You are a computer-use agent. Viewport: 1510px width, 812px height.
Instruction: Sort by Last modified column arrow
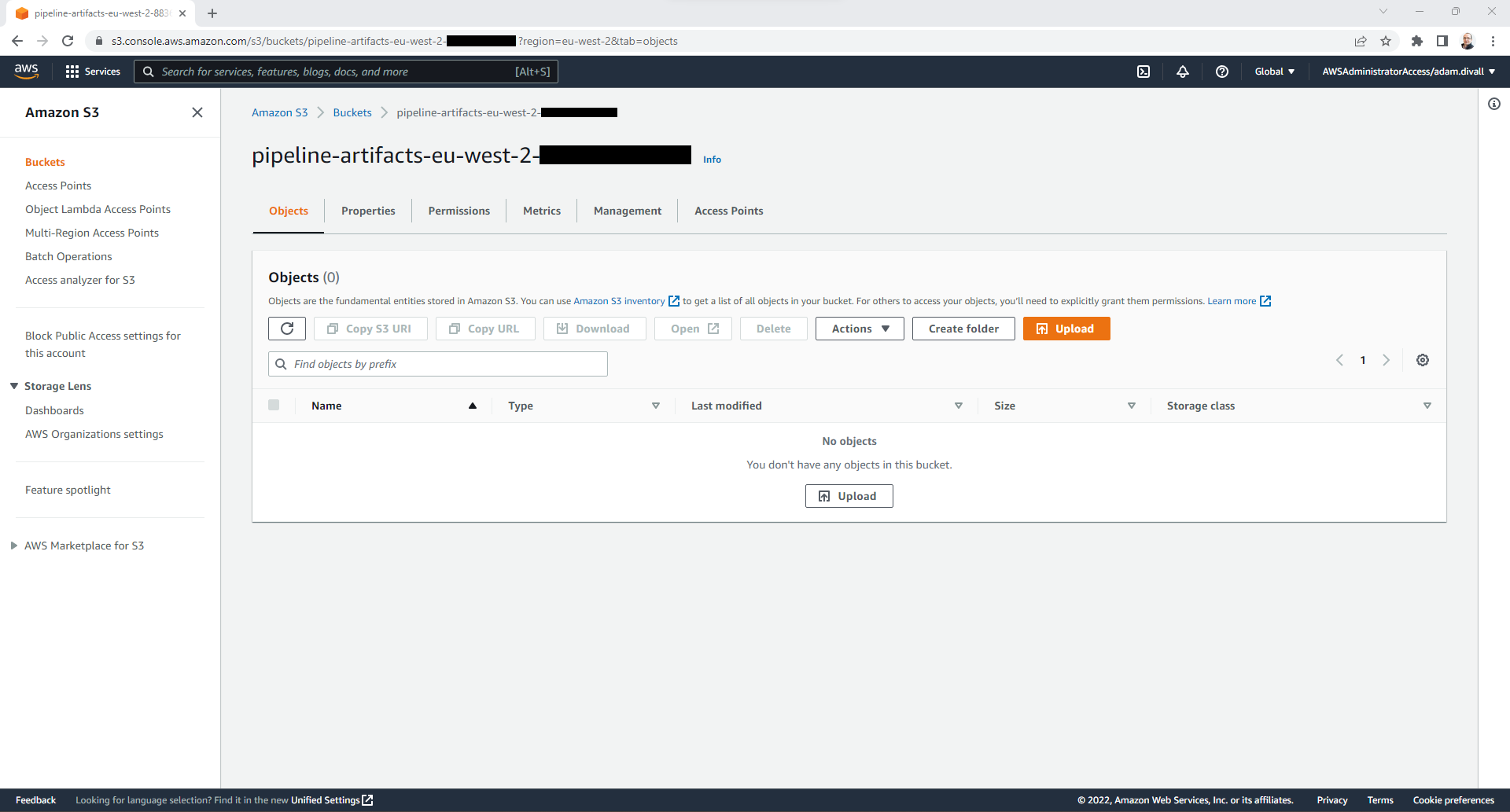tap(959, 406)
